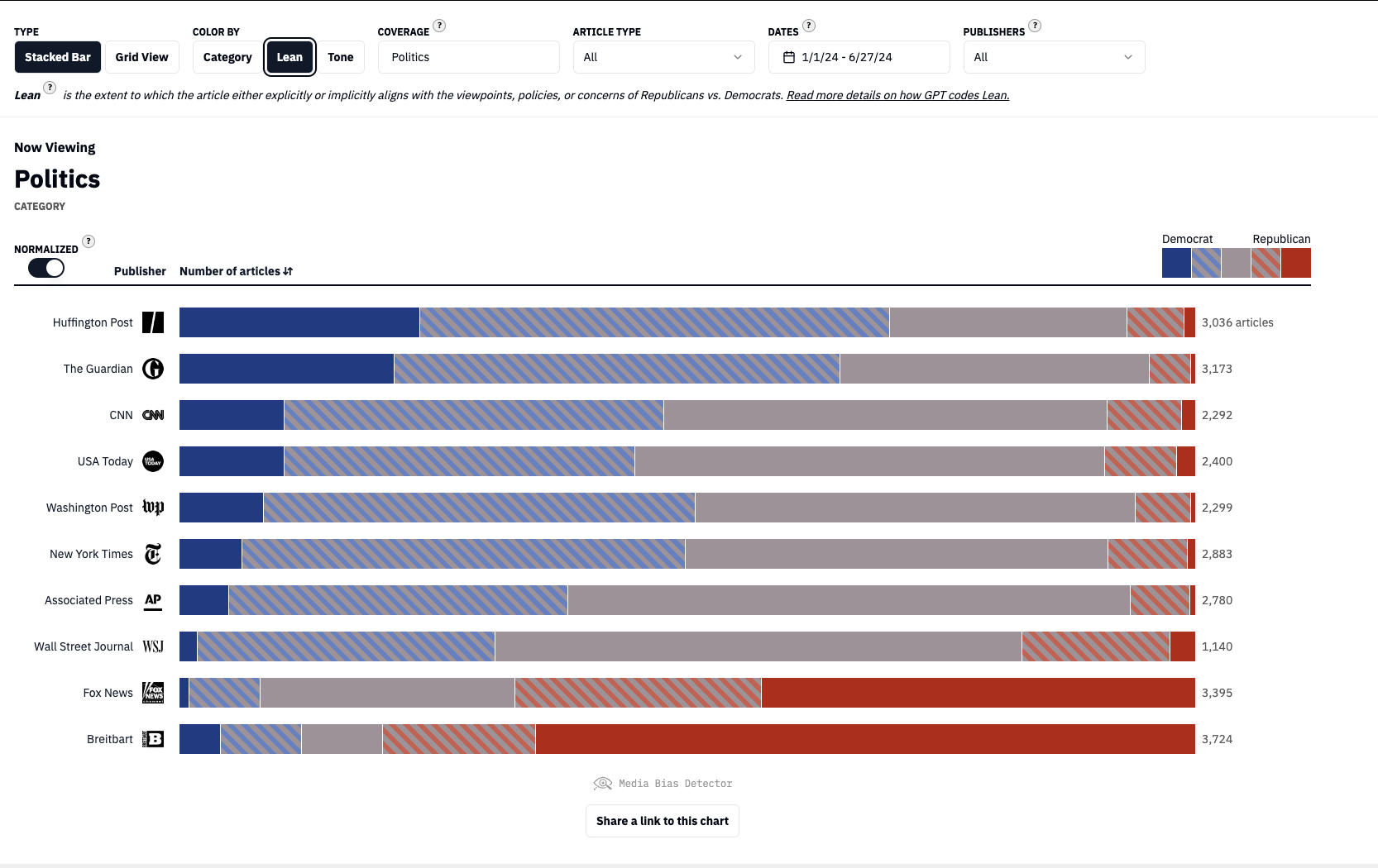The height and width of the screenshot is (868, 1378).
Task: Click the Huffington Post logo icon
Action: [x=153, y=322]
